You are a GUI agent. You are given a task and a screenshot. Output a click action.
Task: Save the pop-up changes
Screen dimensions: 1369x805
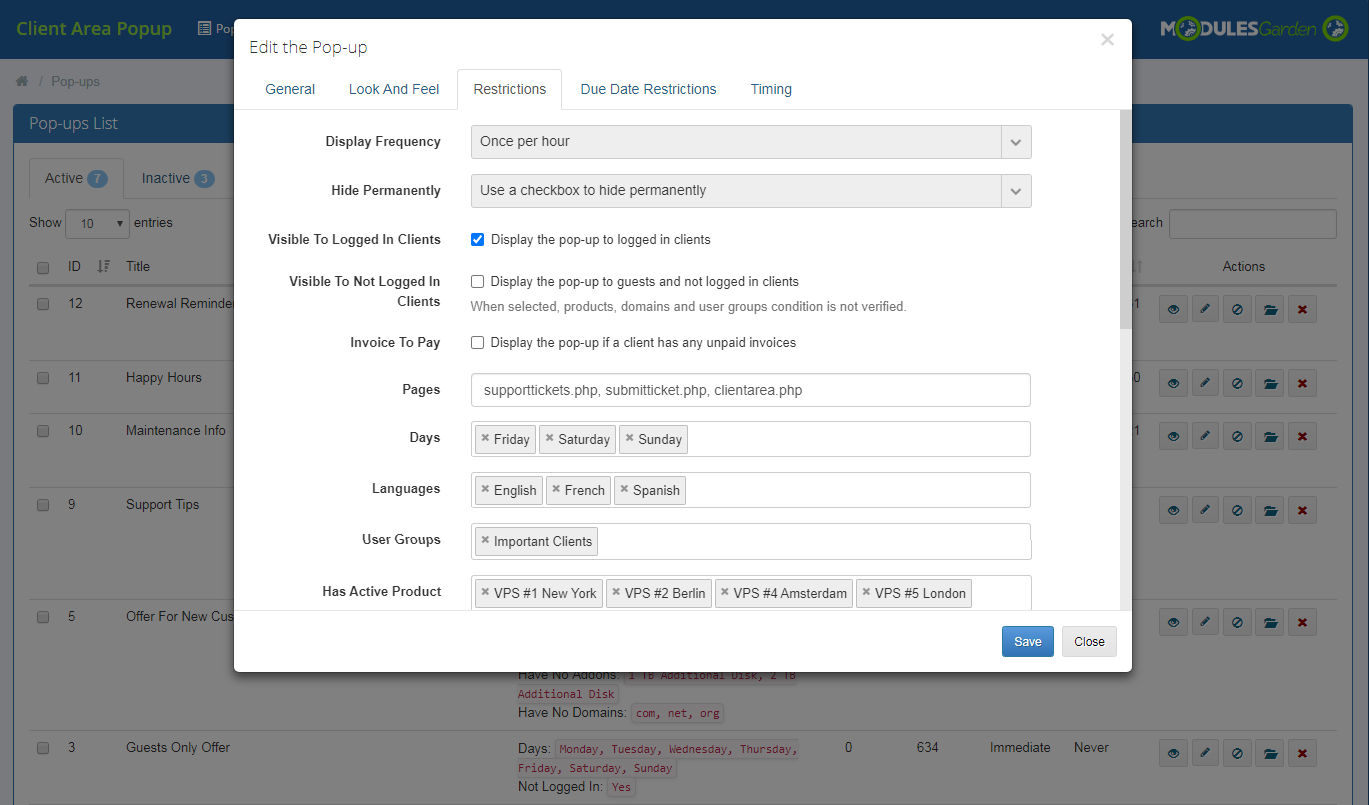(x=1027, y=641)
